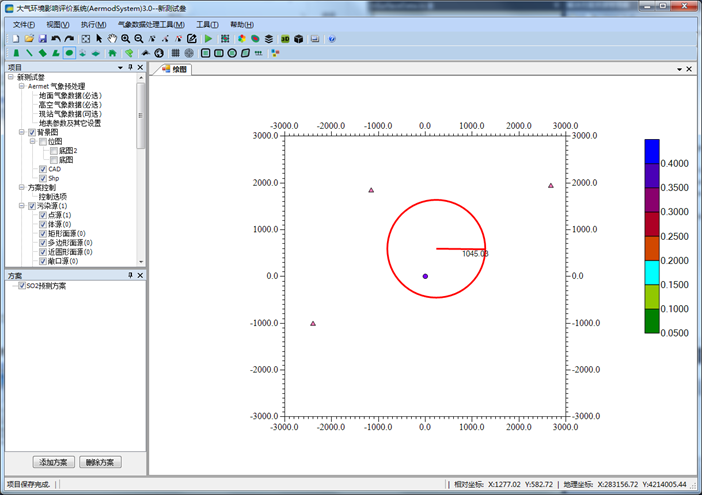Select the arrow pointer tool
The height and width of the screenshot is (495, 702).
[x=99, y=39]
